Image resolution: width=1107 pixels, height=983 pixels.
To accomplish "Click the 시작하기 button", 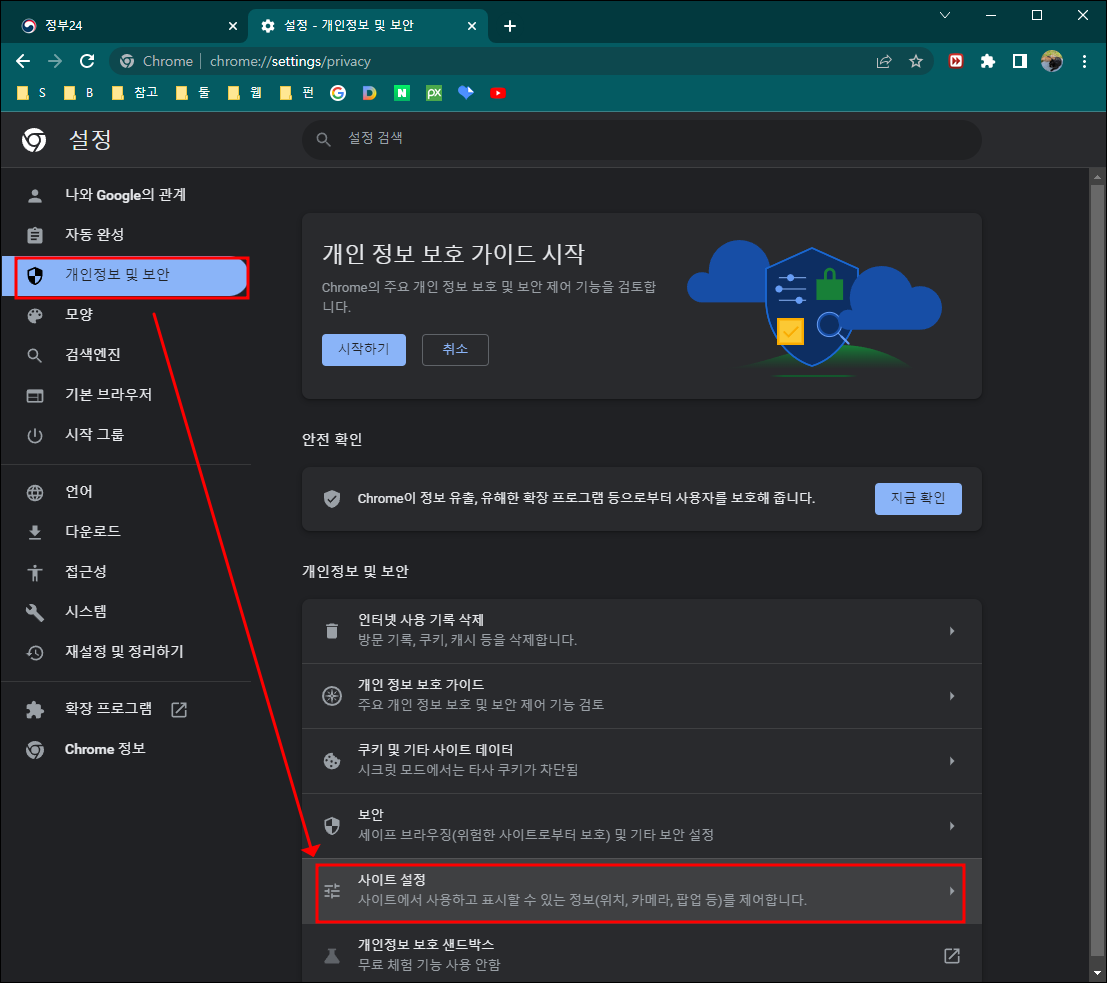I will [x=363, y=349].
